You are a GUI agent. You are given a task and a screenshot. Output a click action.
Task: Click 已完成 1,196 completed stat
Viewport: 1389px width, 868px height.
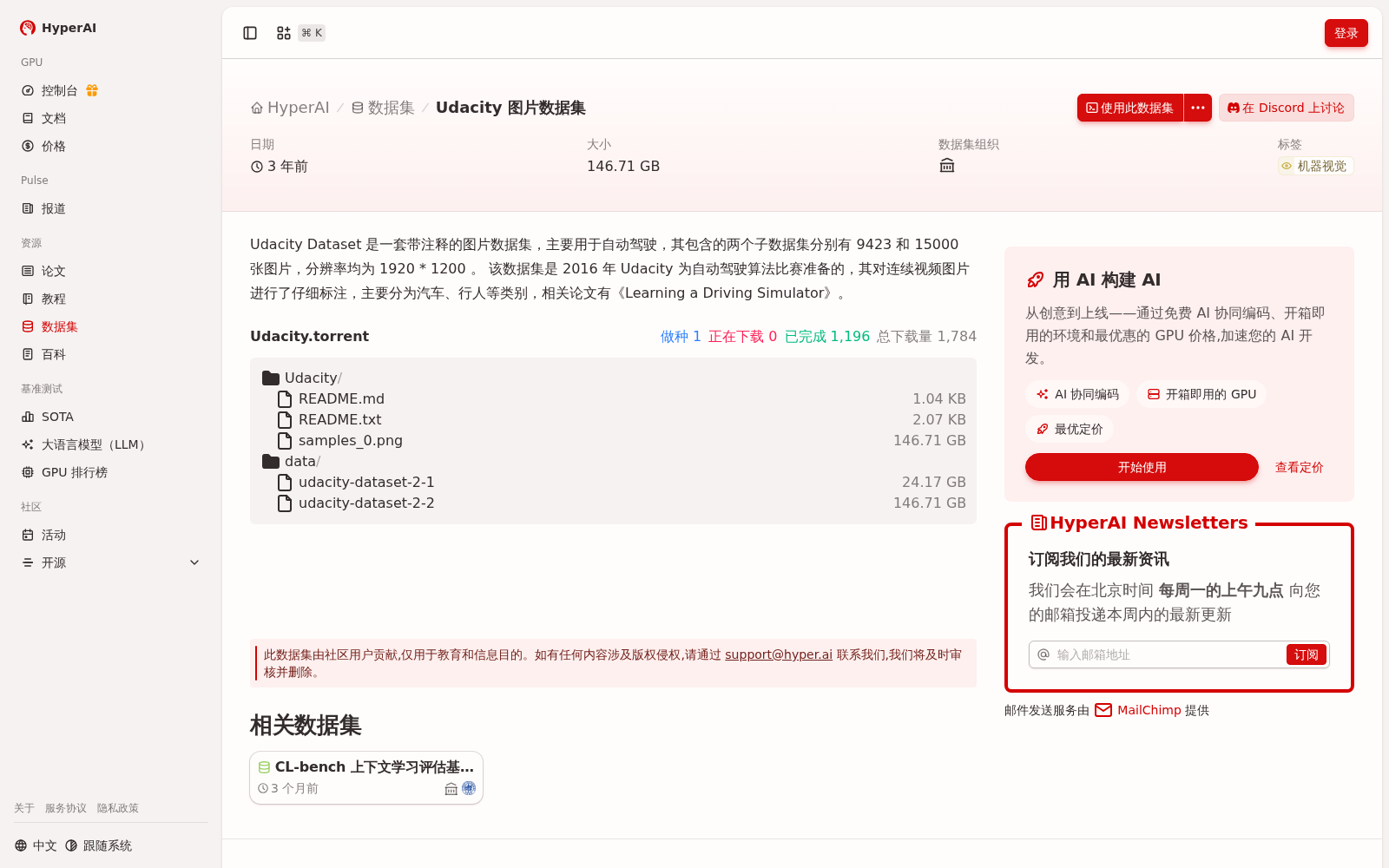pos(827,336)
